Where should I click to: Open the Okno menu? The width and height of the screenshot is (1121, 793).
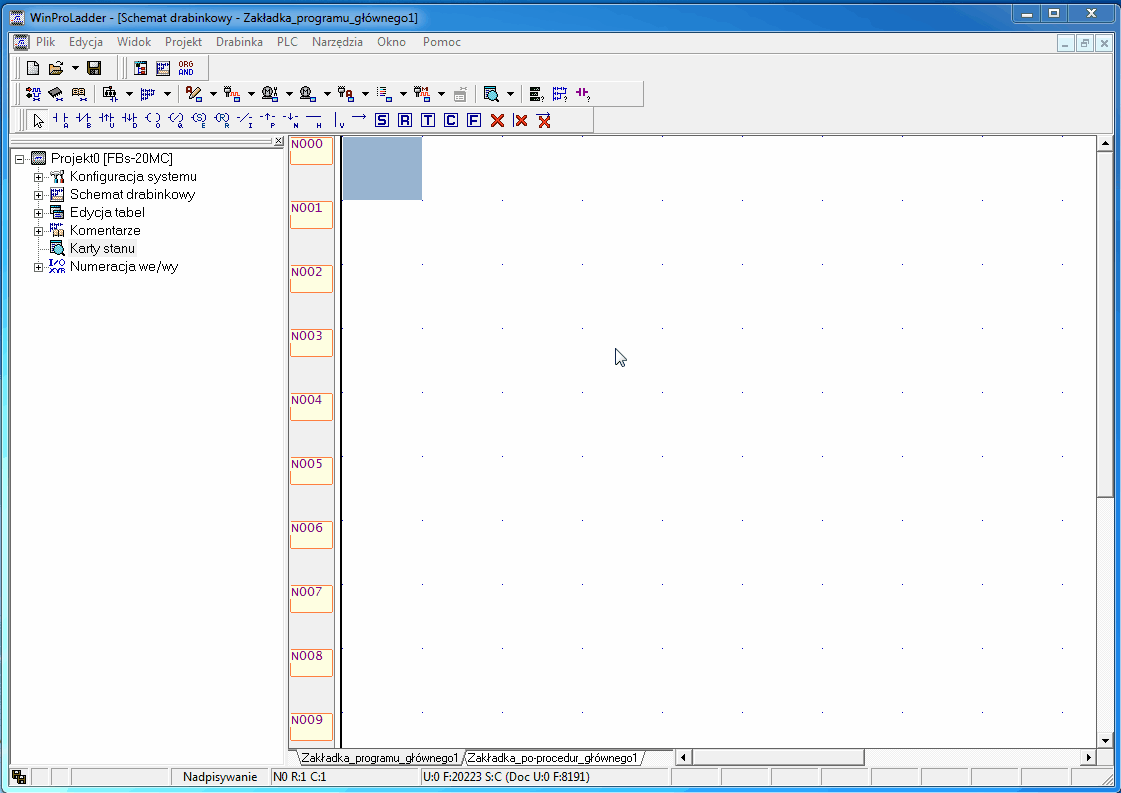391,42
